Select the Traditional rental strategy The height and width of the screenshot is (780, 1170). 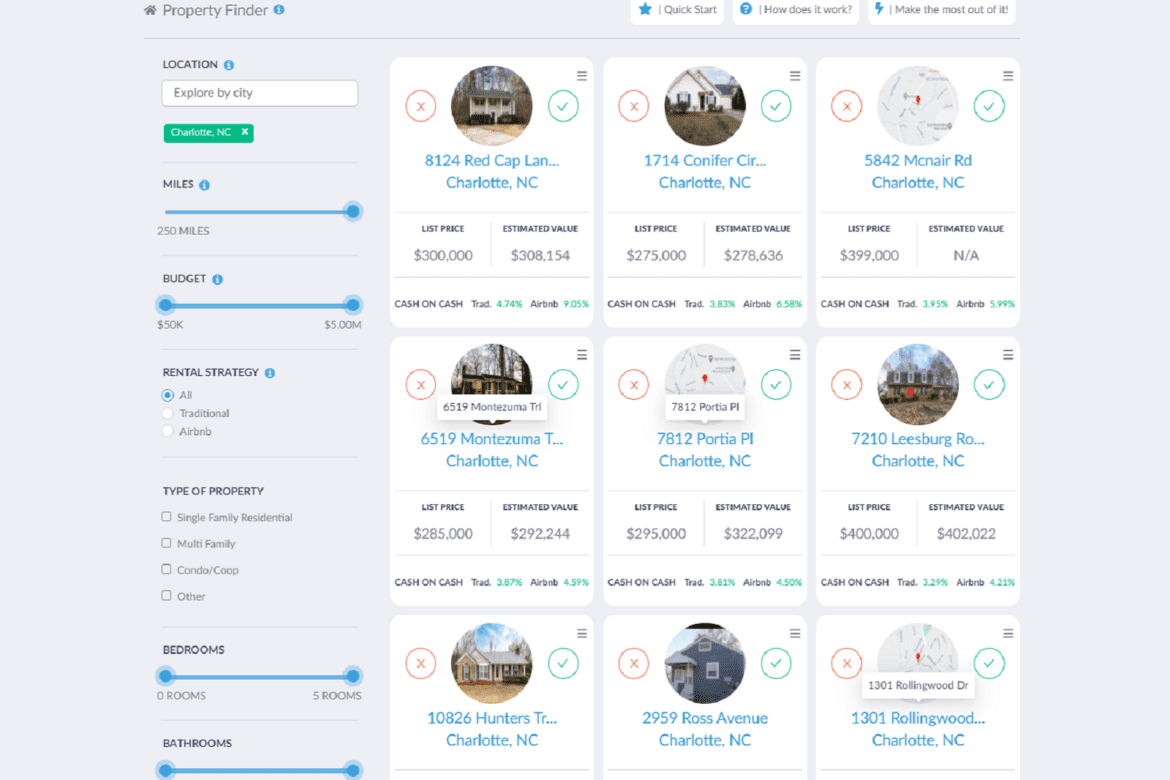167,412
